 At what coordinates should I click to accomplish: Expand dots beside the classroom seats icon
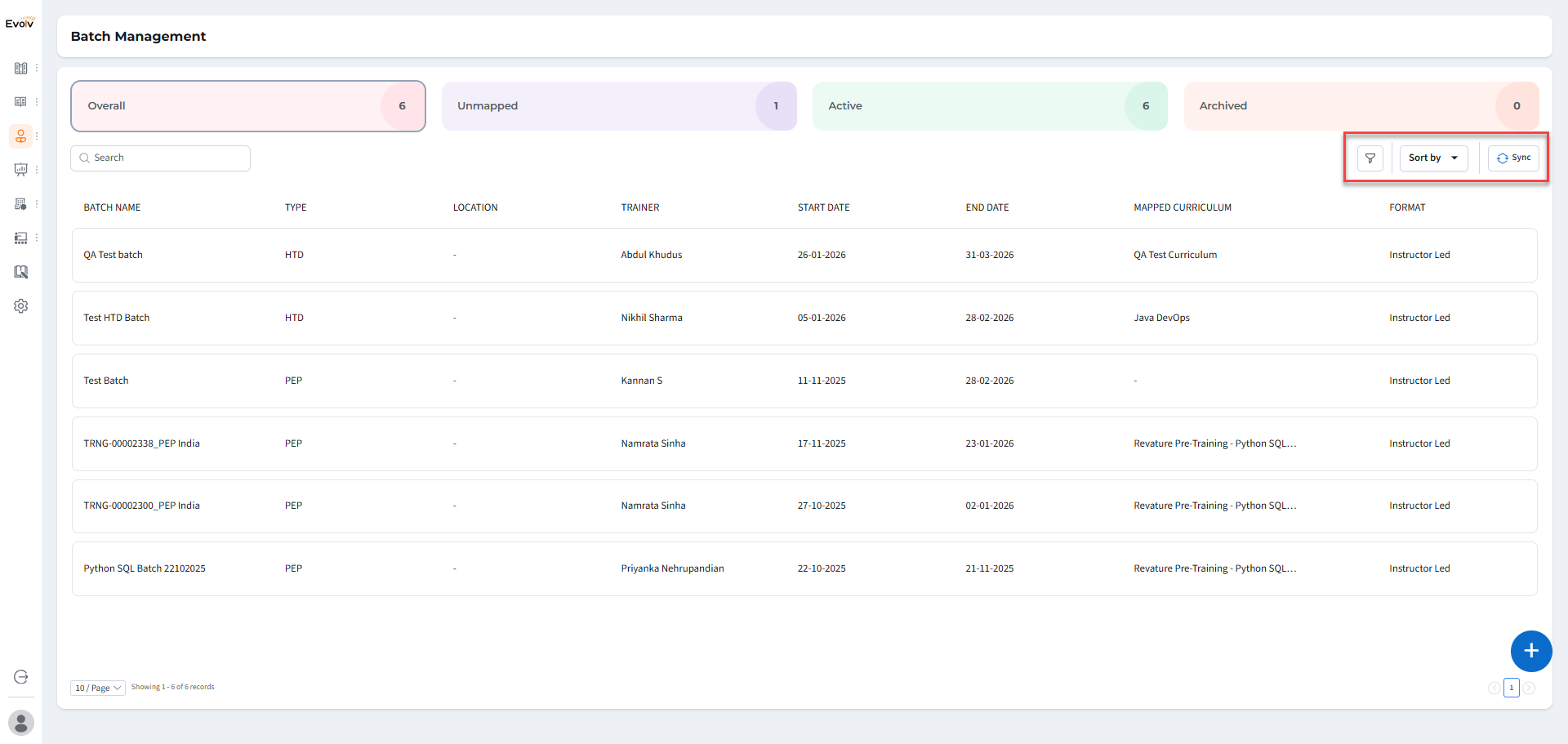(x=37, y=238)
